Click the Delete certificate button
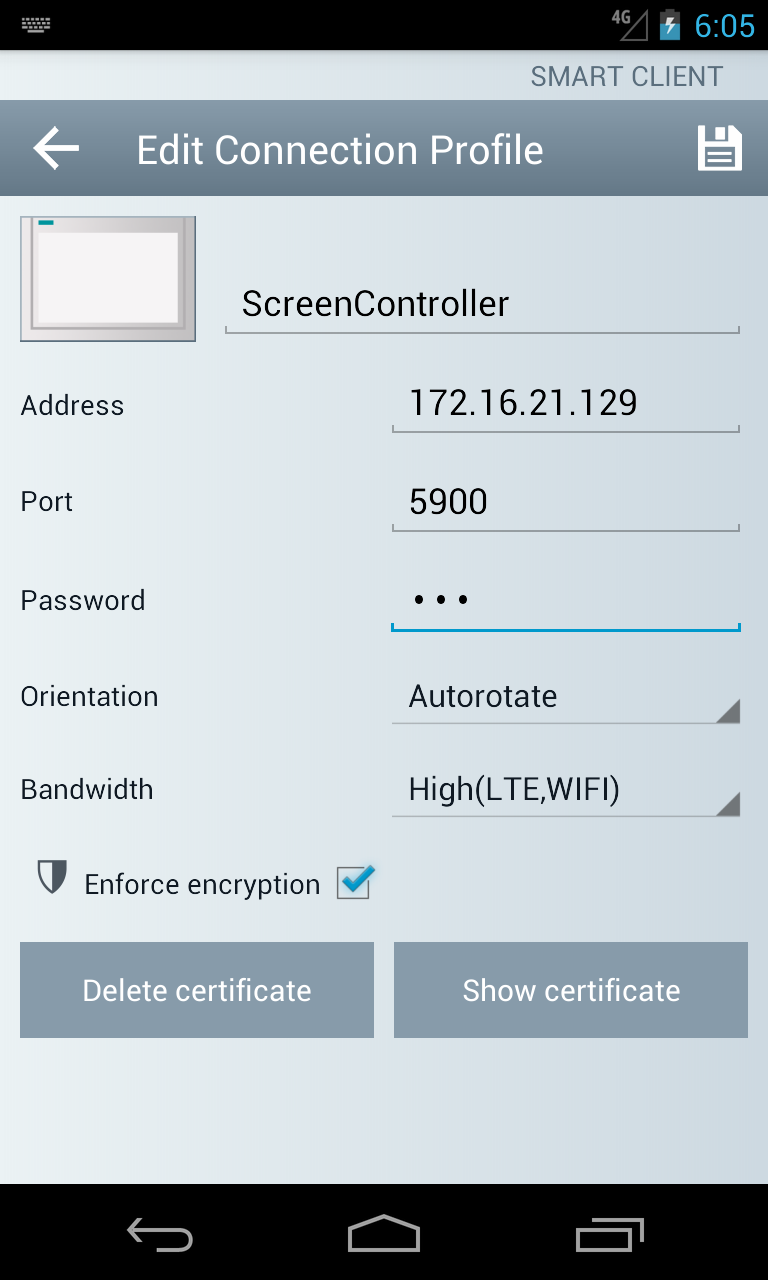The width and height of the screenshot is (768, 1280). (x=197, y=990)
